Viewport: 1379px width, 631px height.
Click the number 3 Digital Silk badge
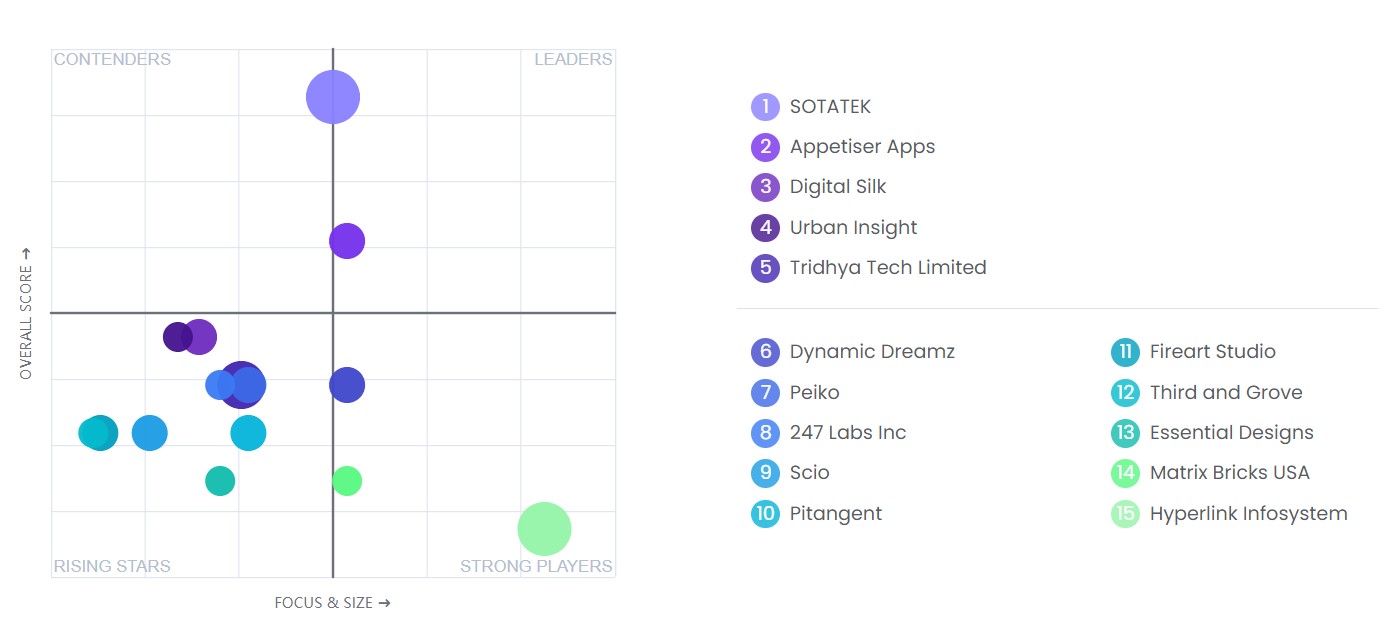(x=765, y=187)
